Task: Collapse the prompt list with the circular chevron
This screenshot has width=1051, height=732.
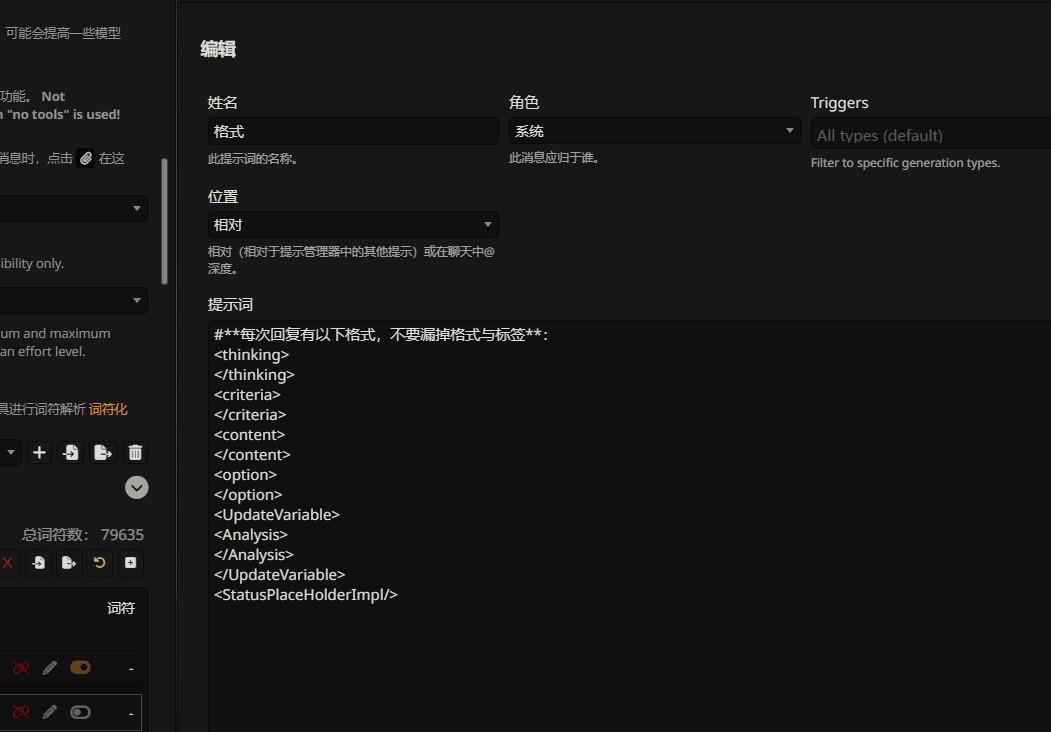Action: pyautogui.click(x=136, y=487)
